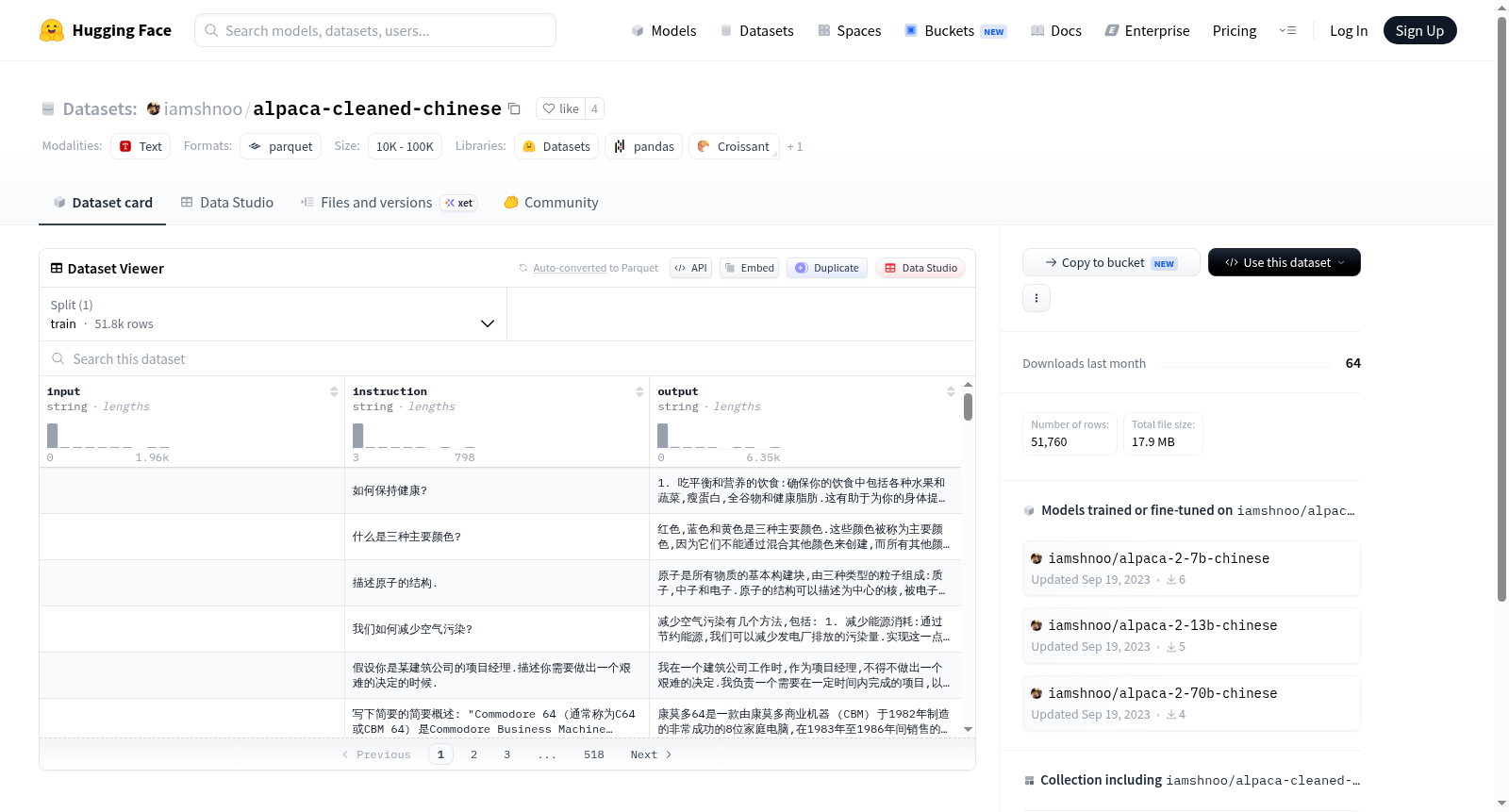
Task: Click the iamshnoo author link in title
Action: [203, 108]
